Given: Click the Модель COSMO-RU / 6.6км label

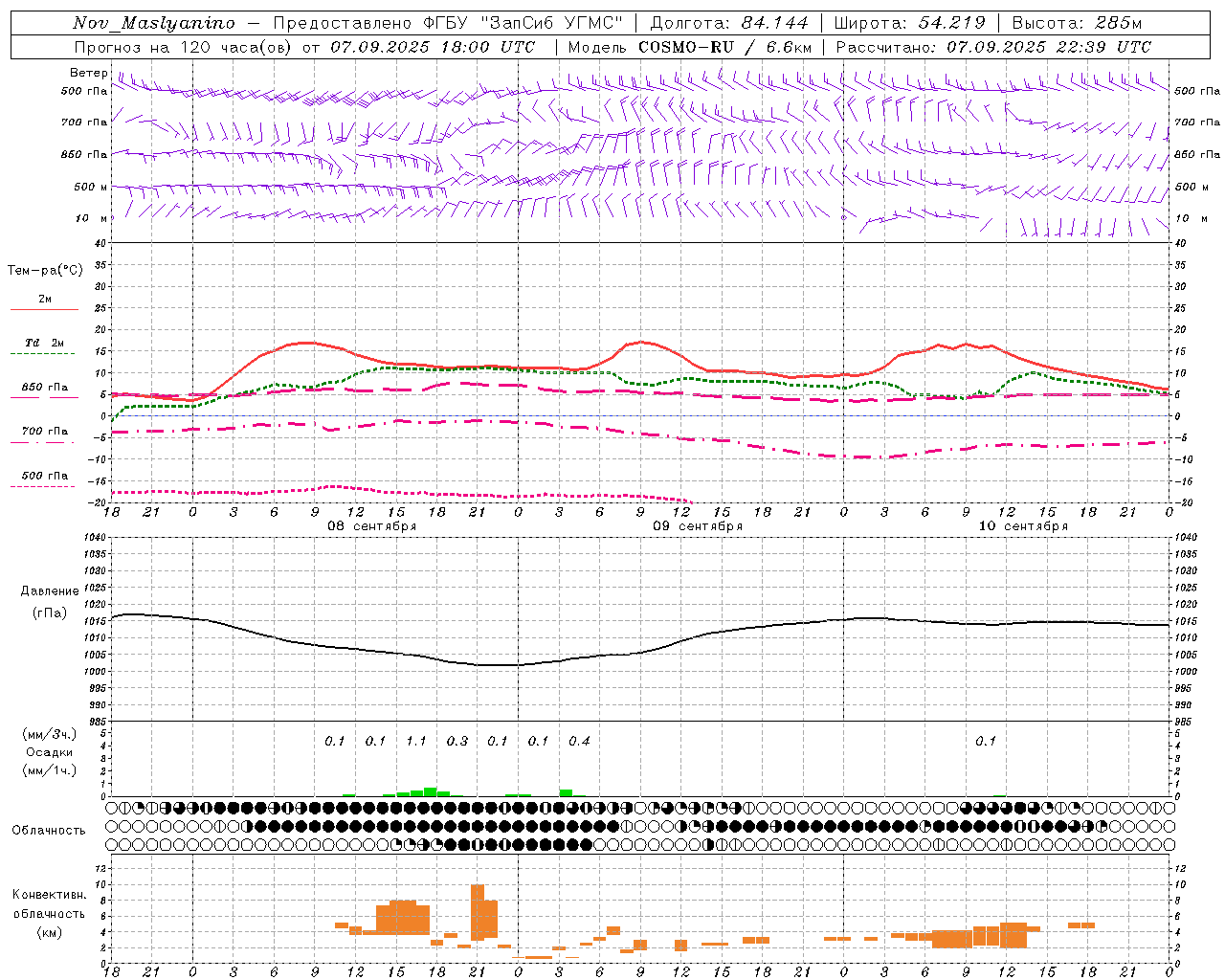Looking at the screenshot, I should [690, 47].
